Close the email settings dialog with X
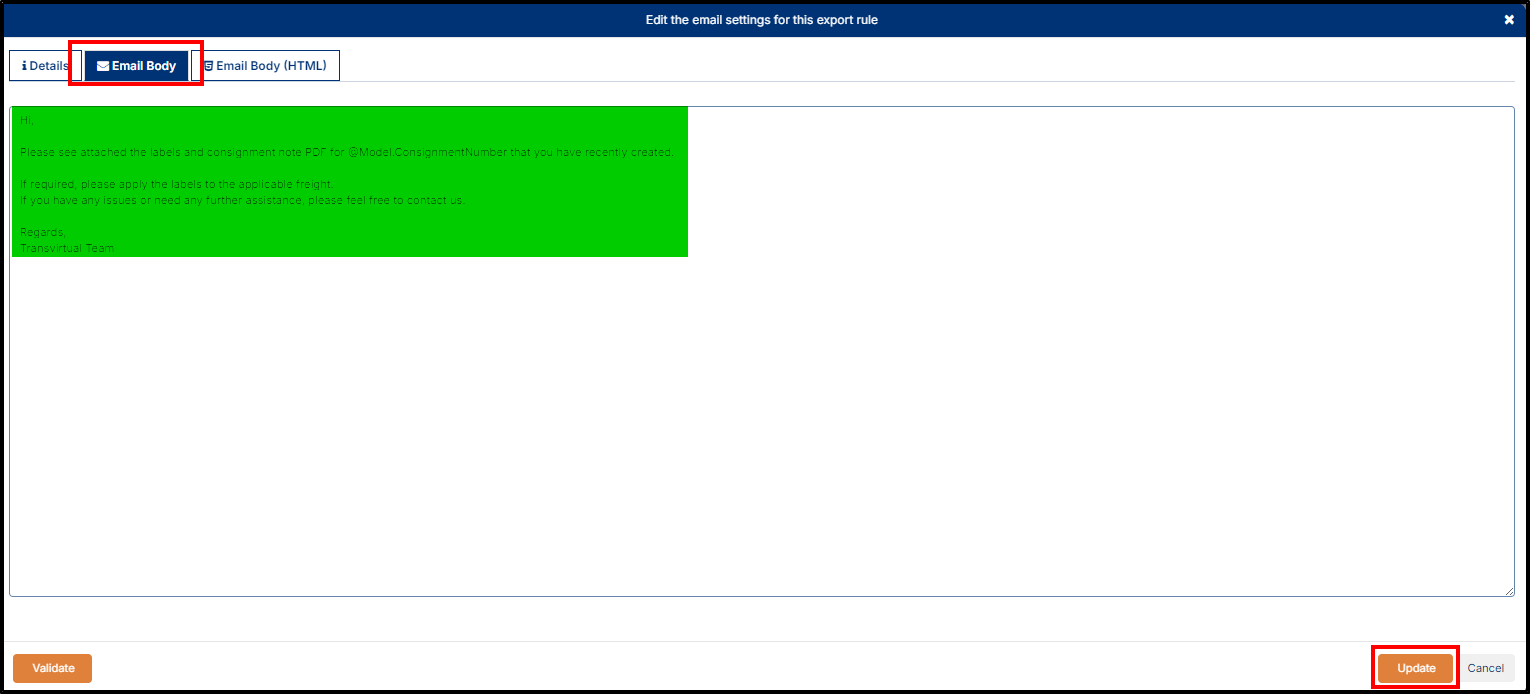The height and width of the screenshot is (694, 1530). click(1509, 20)
